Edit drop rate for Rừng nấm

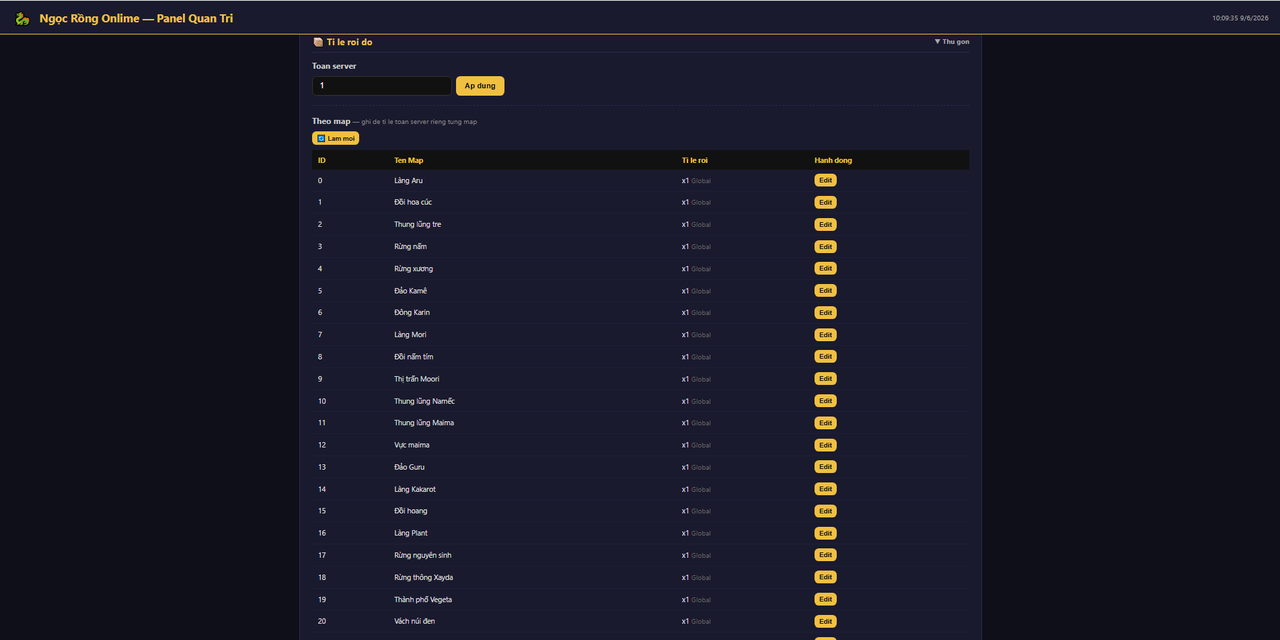pyautogui.click(x=825, y=246)
